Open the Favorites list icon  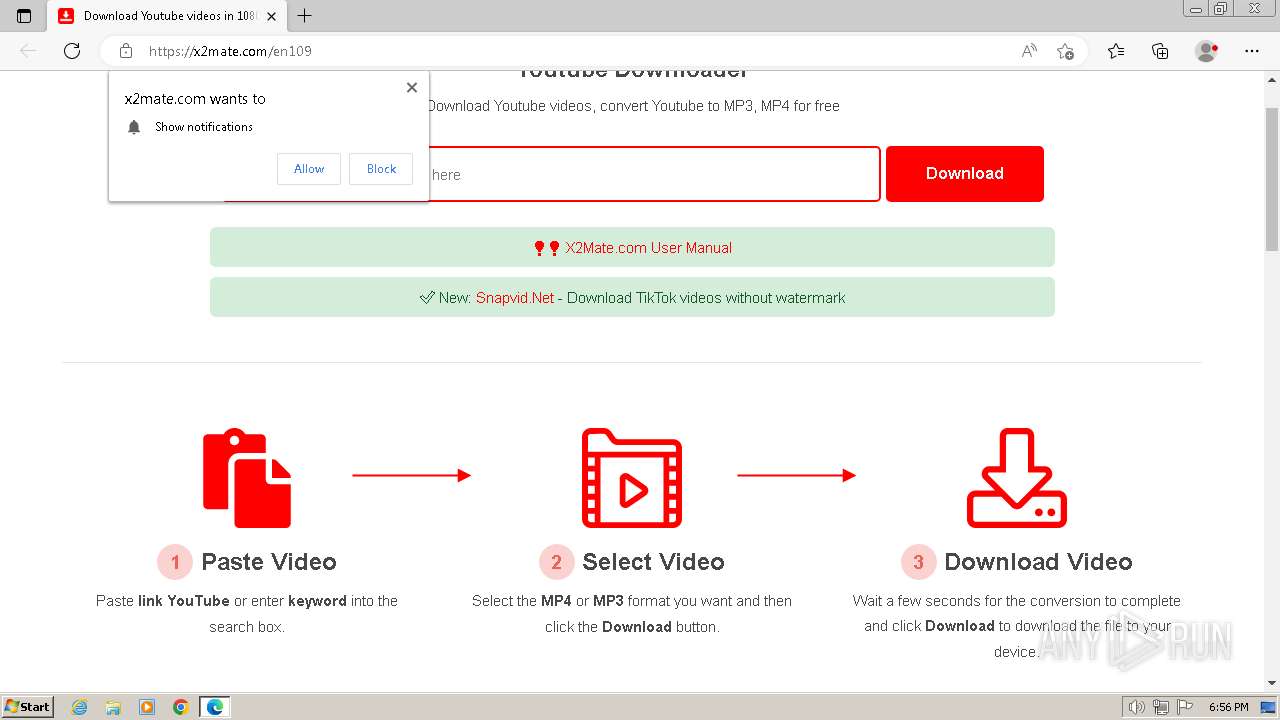click(x=1116, y=51)
